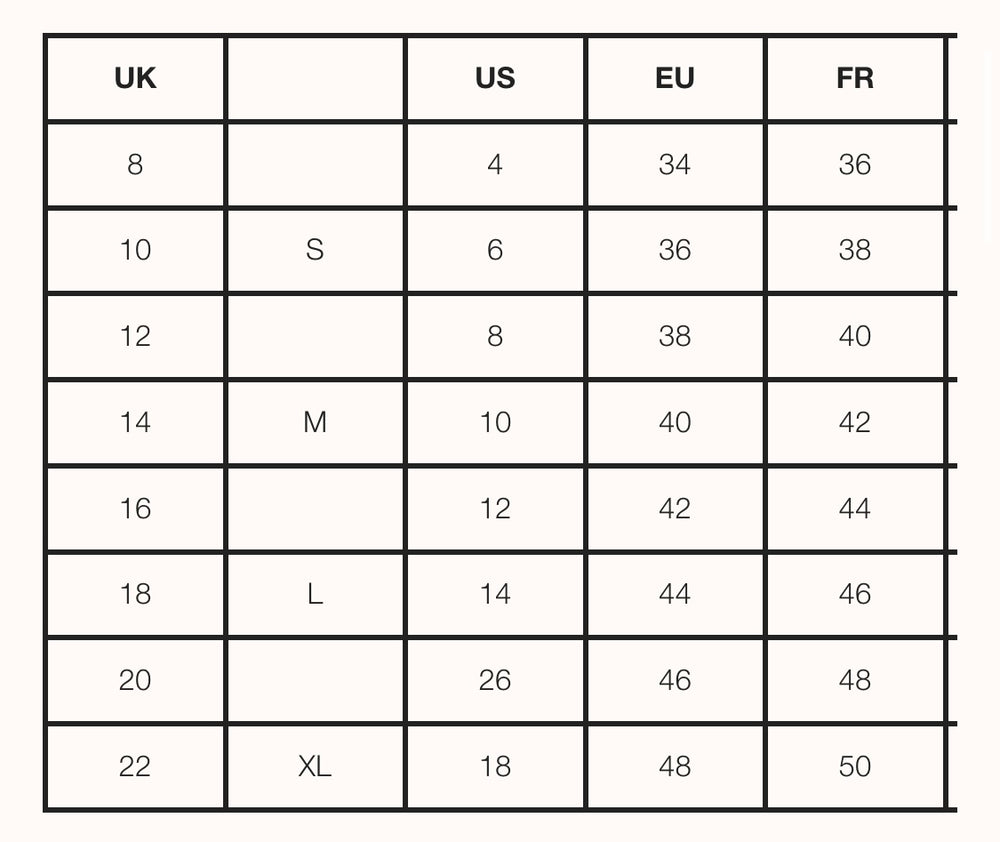The width and height of the screenshot is (1000, 842).
Task: Click the UK column header
Action: click(x=135, y=78)
